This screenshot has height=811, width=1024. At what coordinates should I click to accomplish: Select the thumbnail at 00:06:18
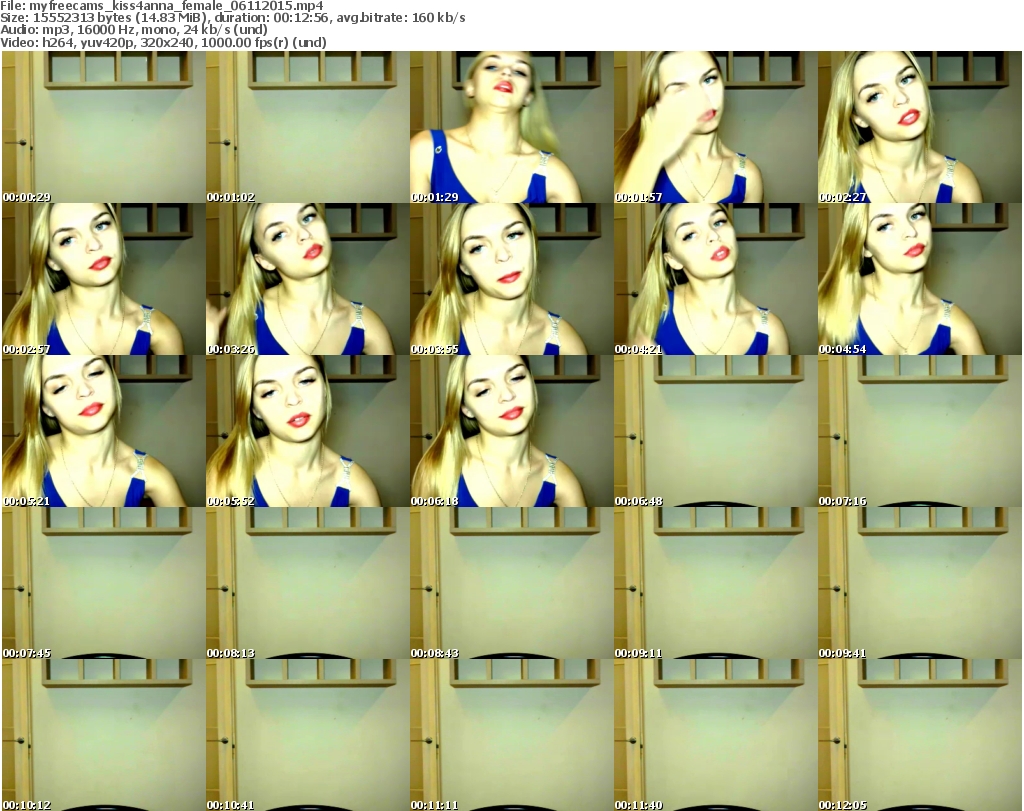511,431
